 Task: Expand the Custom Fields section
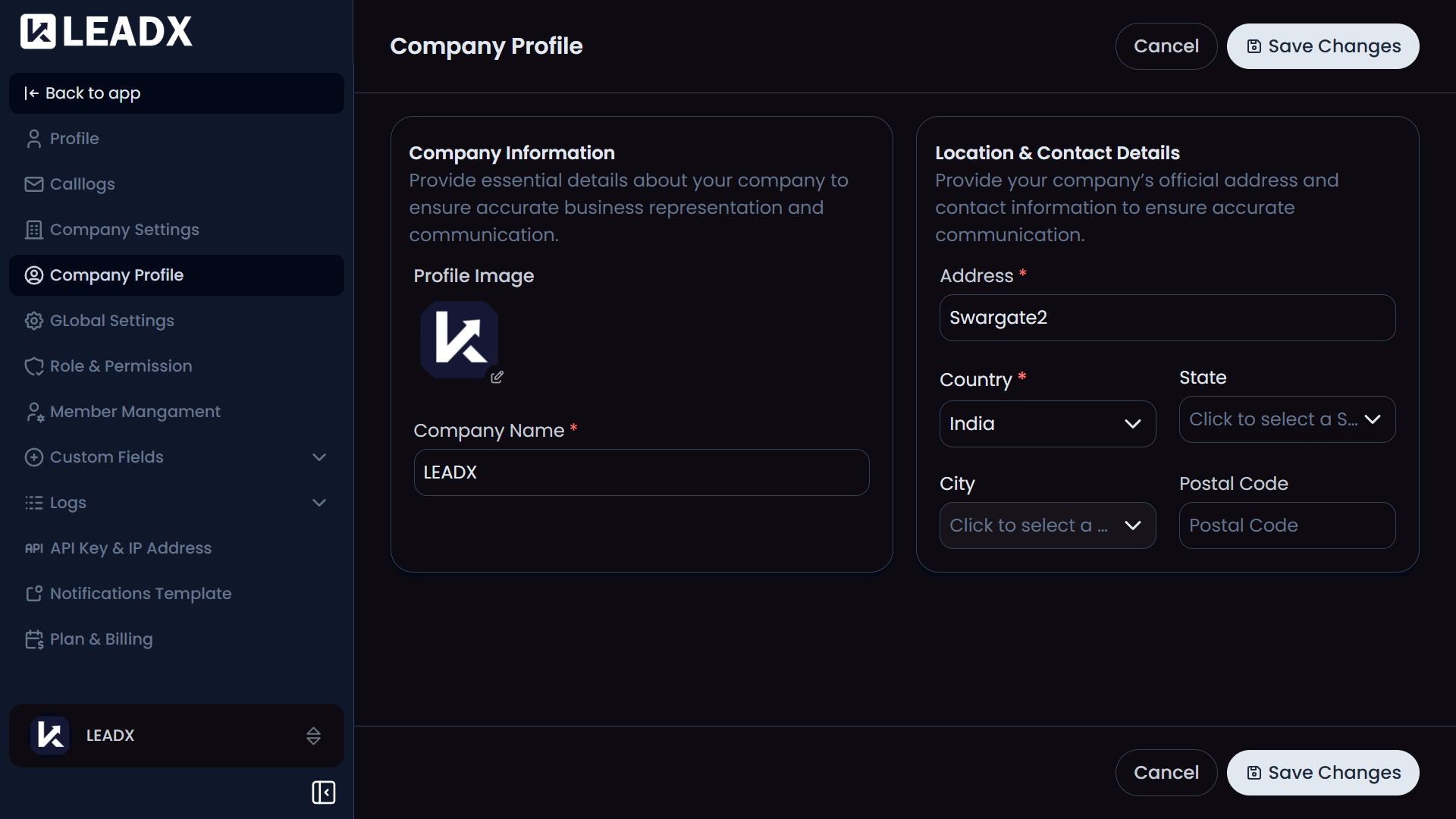319,457
